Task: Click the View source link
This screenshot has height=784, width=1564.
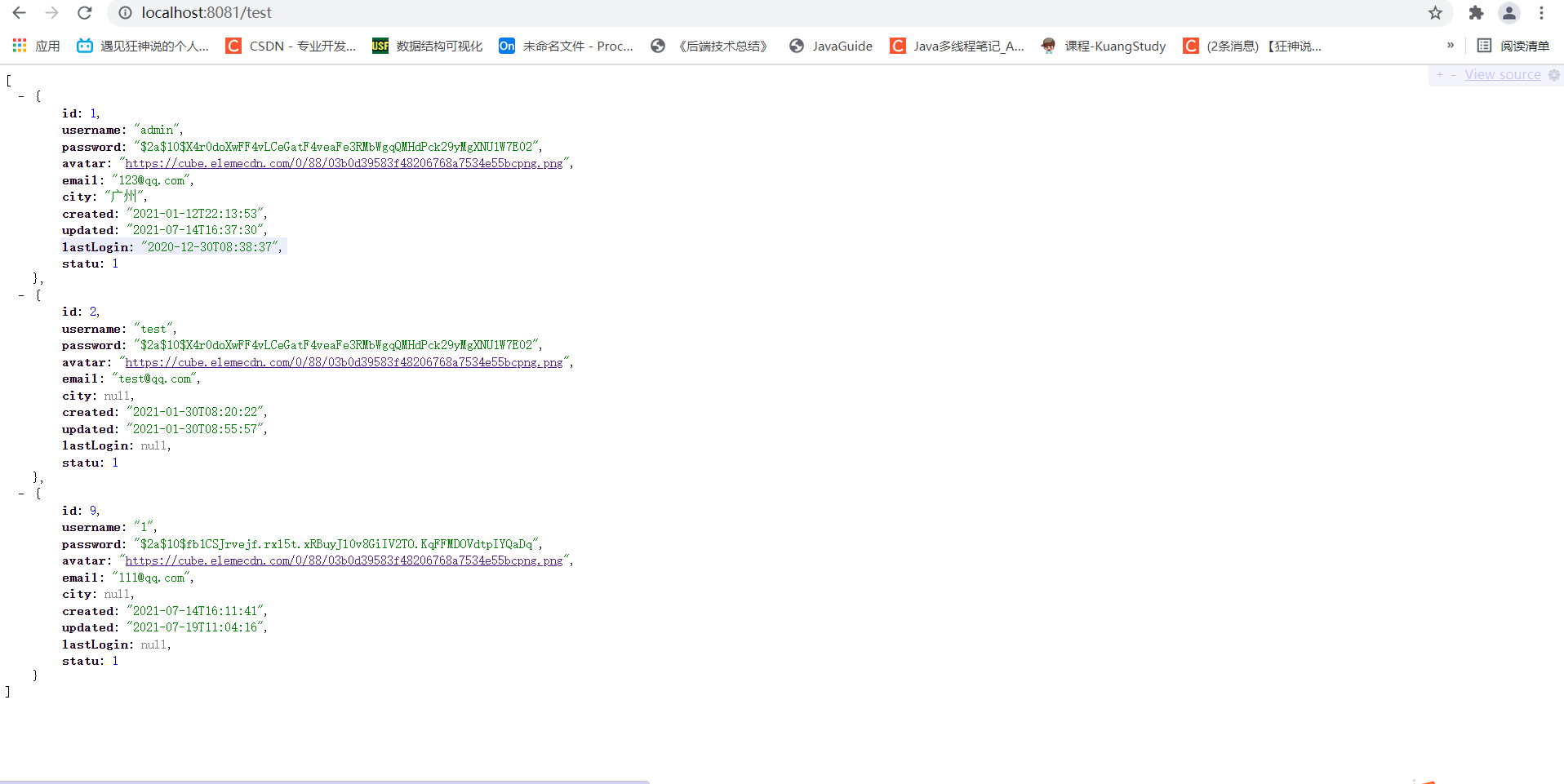Action: [1502, 74]
